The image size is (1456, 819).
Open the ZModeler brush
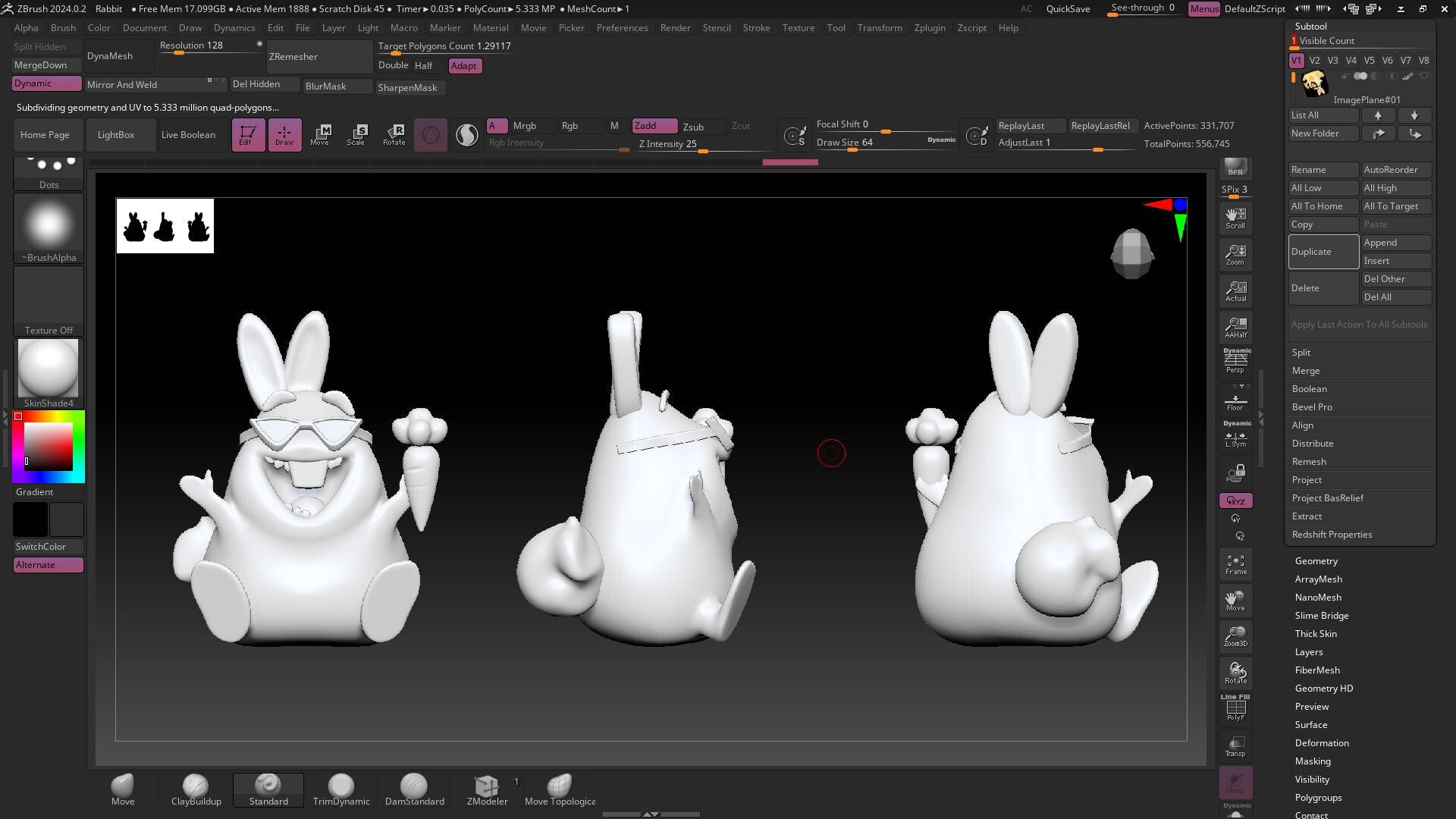click(487, 789)
